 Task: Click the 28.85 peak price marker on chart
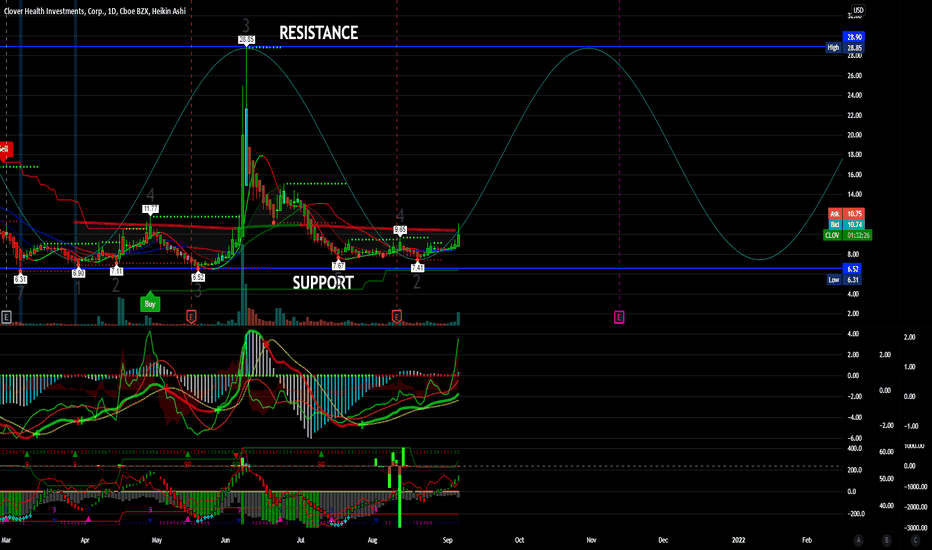(x=246, y=39)
